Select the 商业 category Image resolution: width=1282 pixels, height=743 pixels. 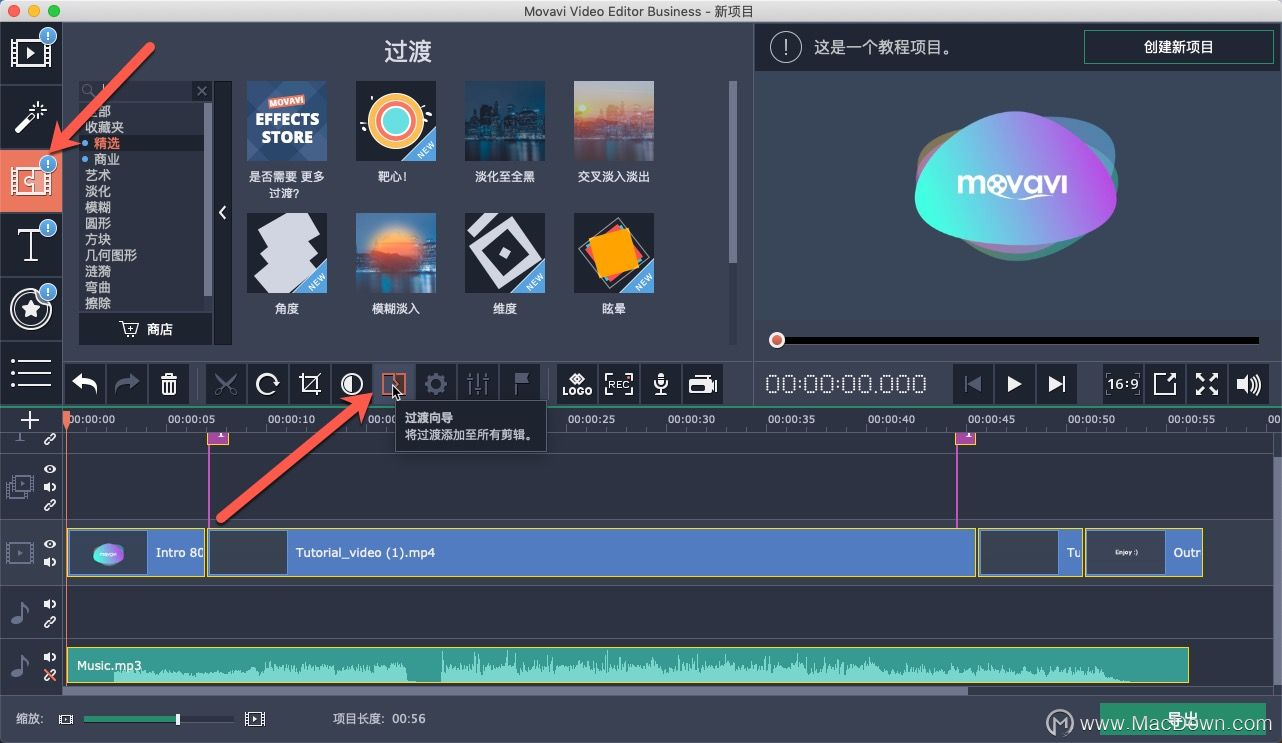[107, 159]
